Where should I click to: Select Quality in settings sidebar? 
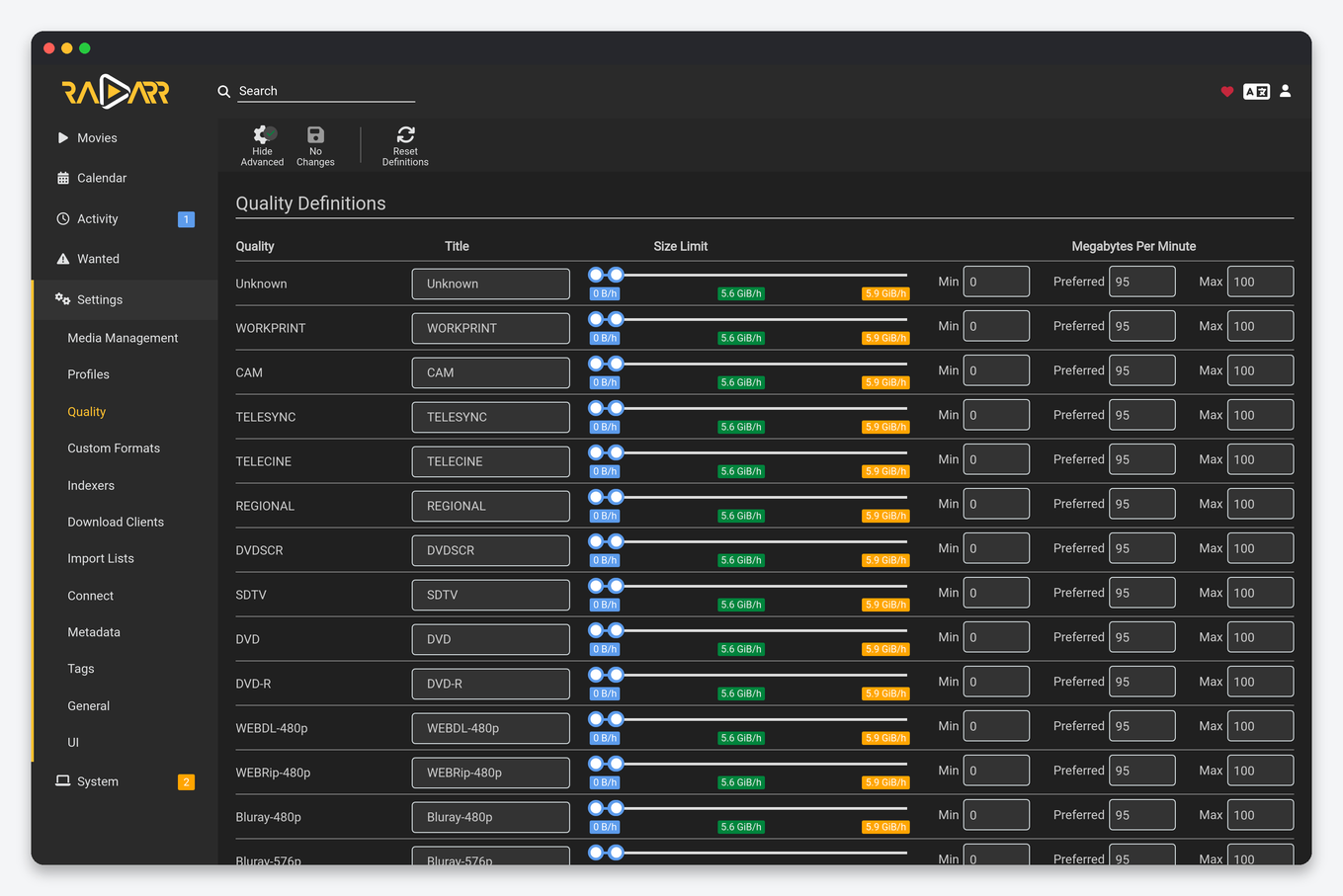coord(86,412)
